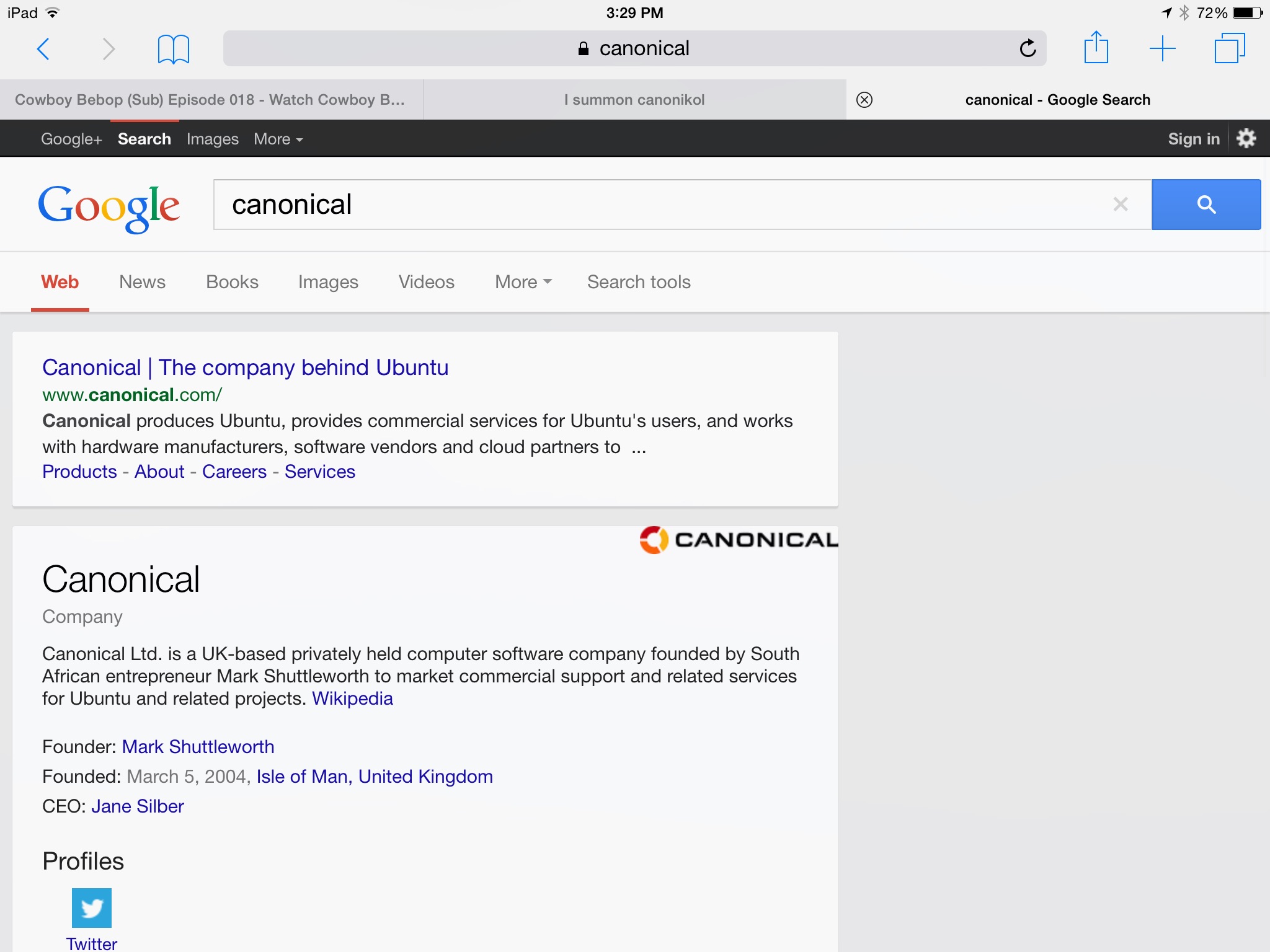
Task: Open Canonical | The company behind Ubuntu
Action: tap(246, 368)
